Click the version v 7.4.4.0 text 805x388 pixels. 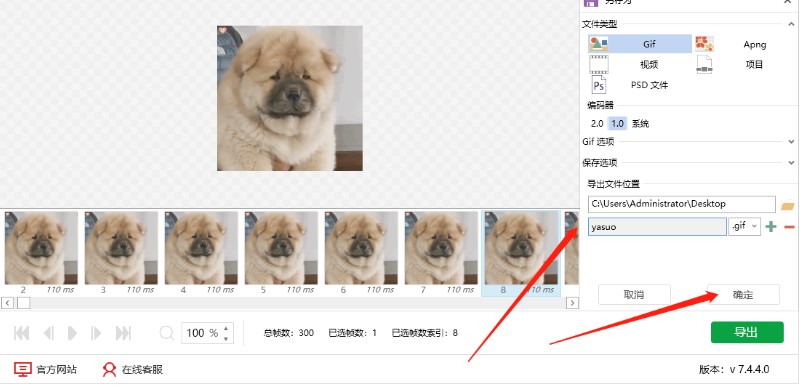tap(734, 369)
